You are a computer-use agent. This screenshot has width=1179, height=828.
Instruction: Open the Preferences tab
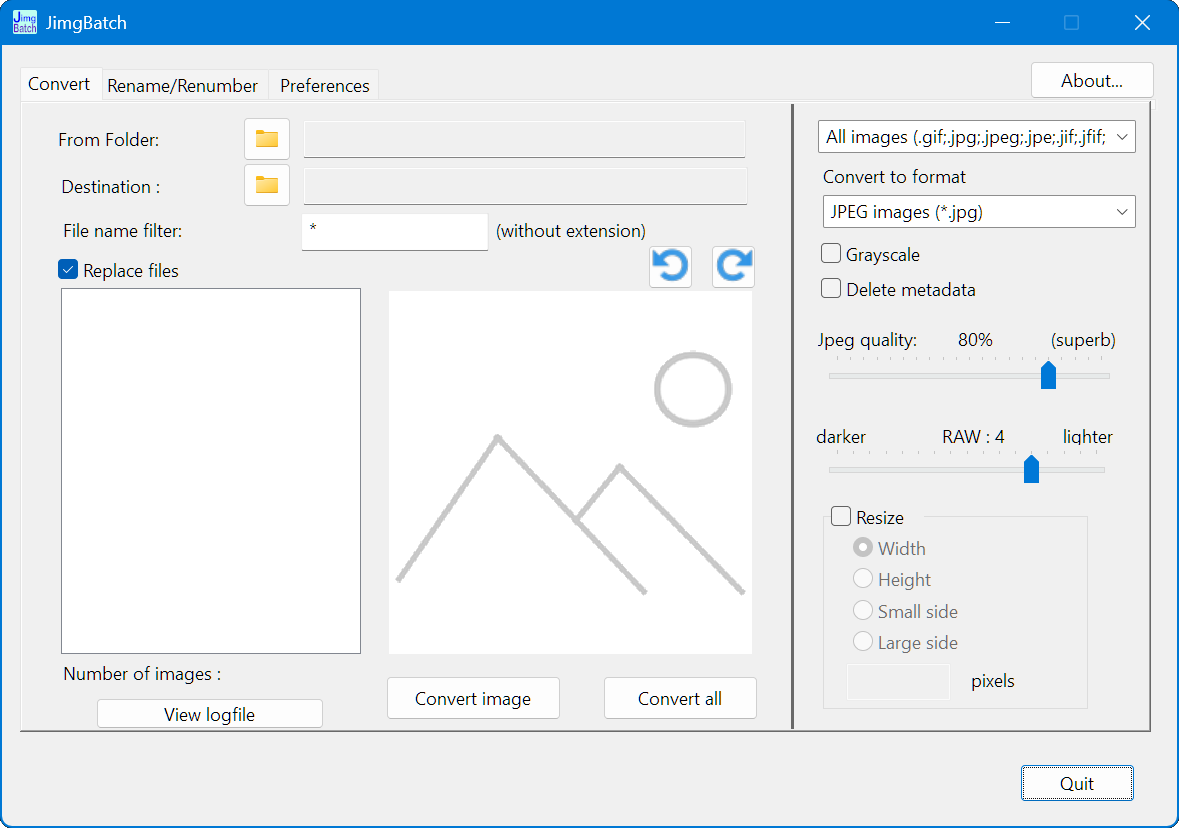pyautogui.click(x=324, y=86)
